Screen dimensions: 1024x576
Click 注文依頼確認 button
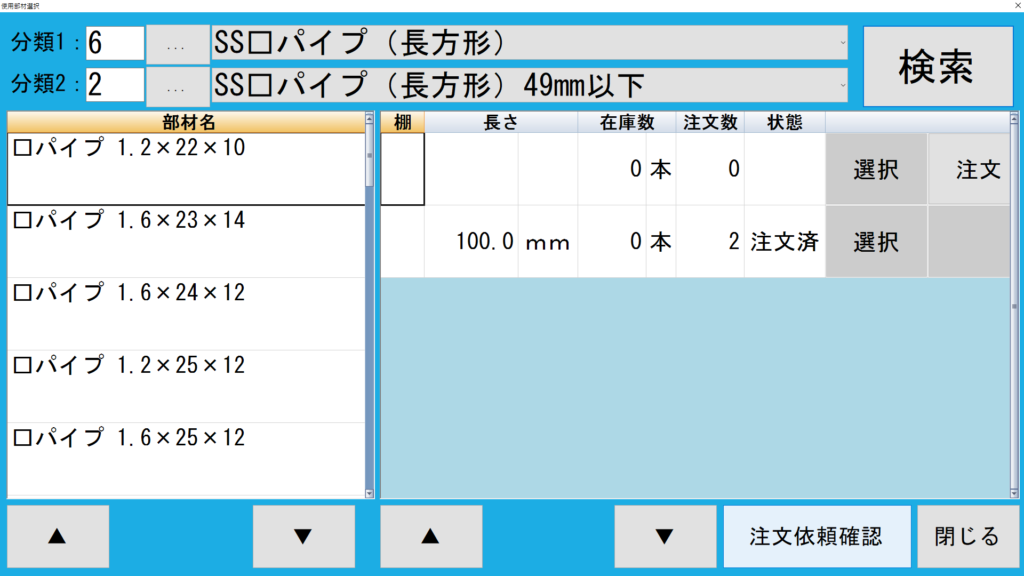[817, 536]
